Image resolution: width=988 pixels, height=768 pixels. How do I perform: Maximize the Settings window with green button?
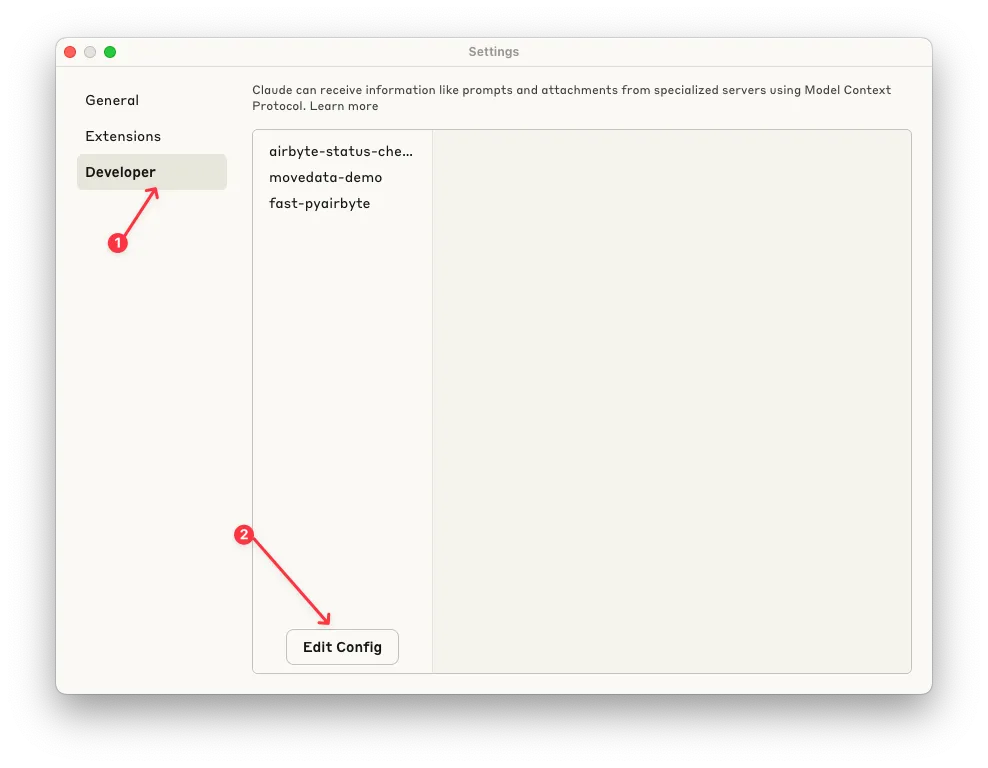[110, 52]
